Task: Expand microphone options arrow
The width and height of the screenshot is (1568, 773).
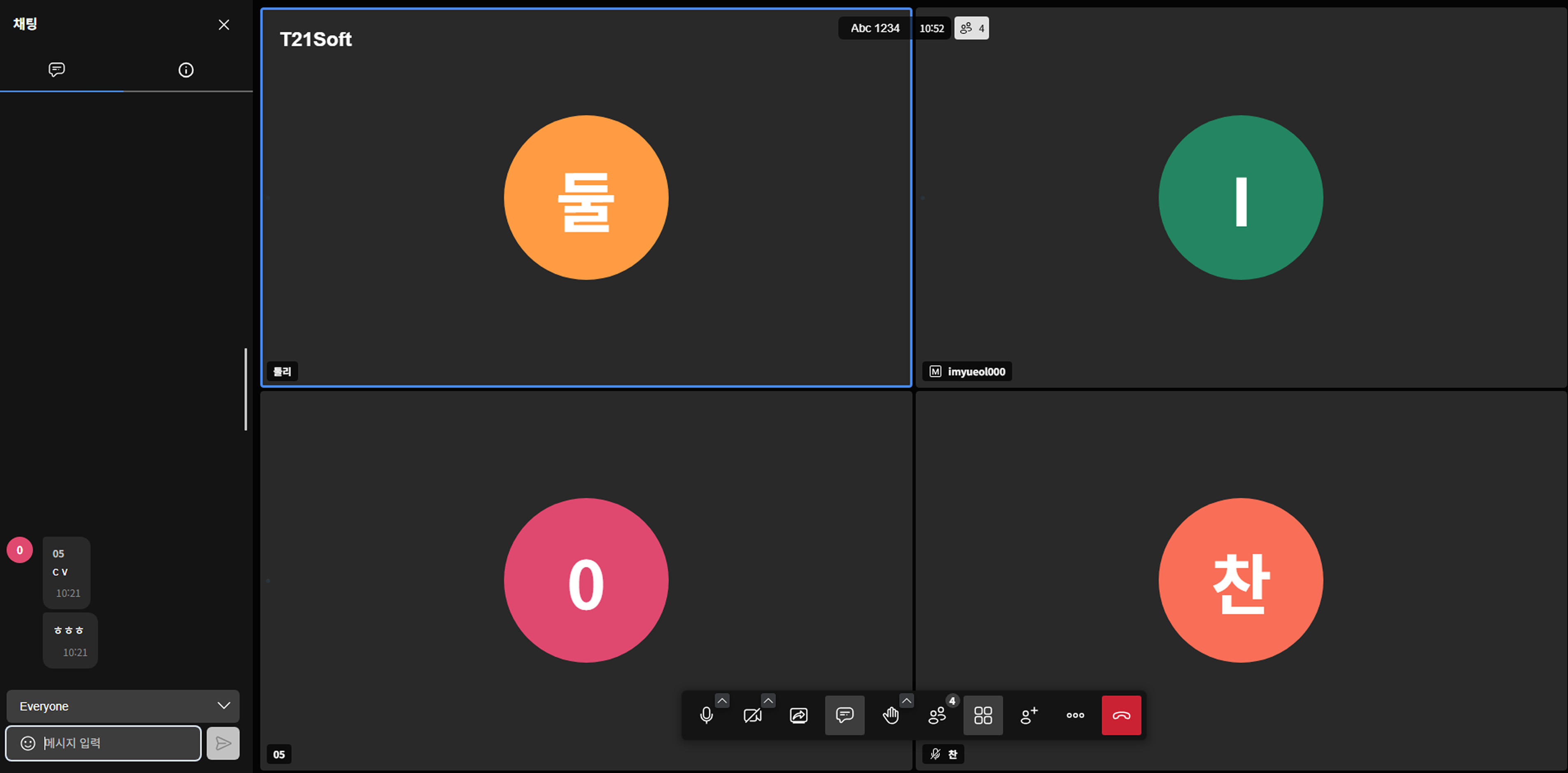Action: tap(722, 701)
